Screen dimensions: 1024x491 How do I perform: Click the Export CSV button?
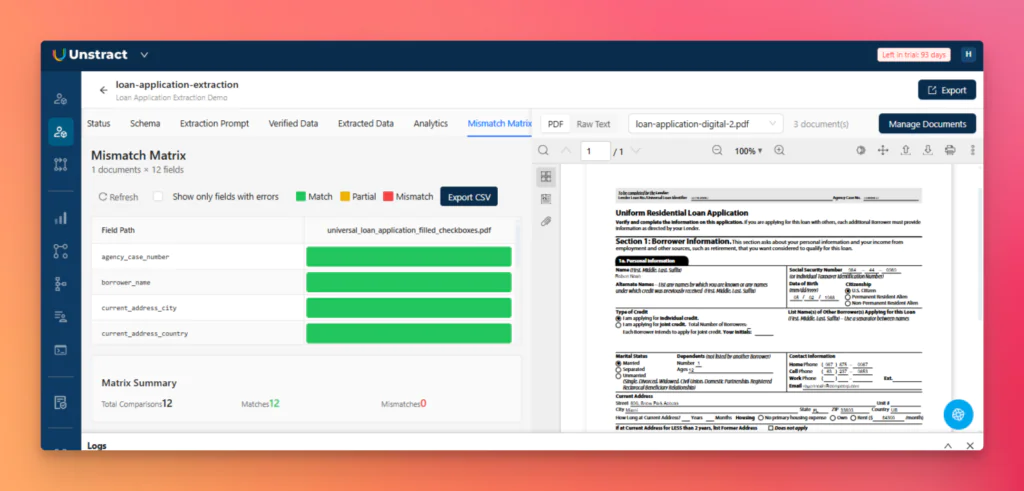pos(469,197)
